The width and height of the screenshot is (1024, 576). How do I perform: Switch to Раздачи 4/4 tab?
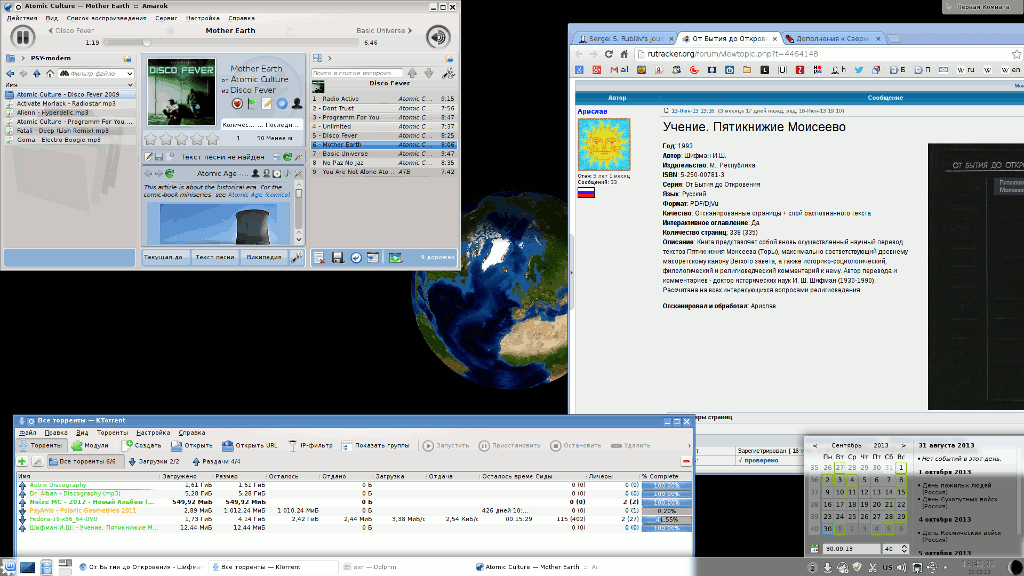[216, 462]
